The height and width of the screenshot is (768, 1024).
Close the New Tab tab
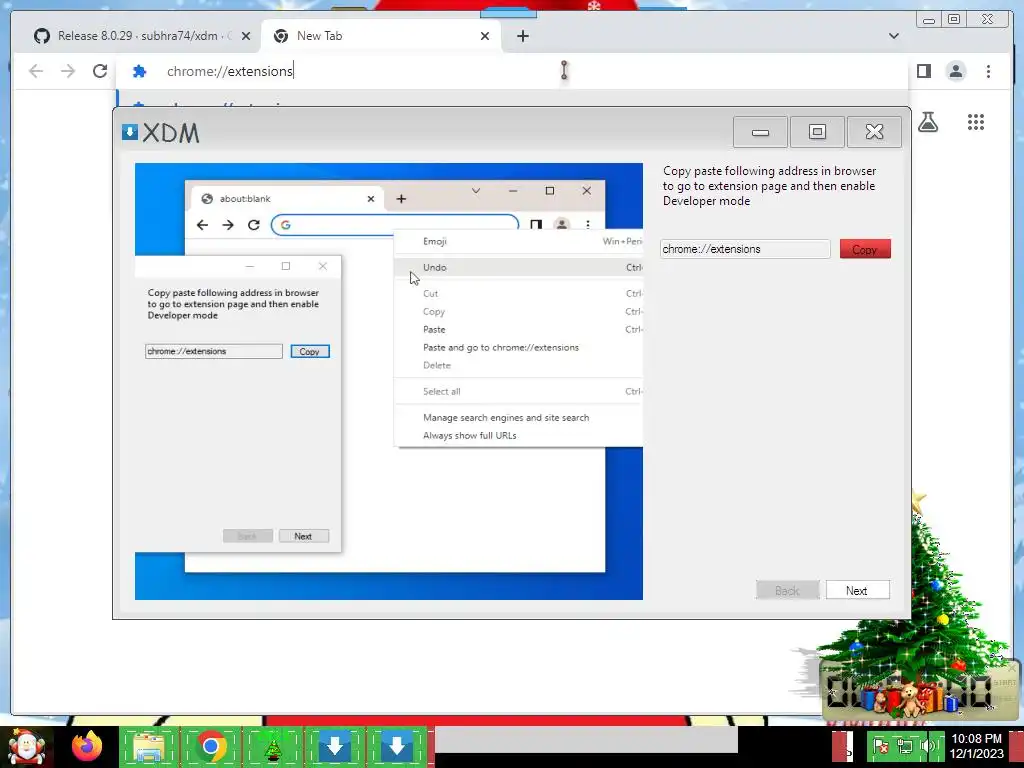(x=485, y=36)
